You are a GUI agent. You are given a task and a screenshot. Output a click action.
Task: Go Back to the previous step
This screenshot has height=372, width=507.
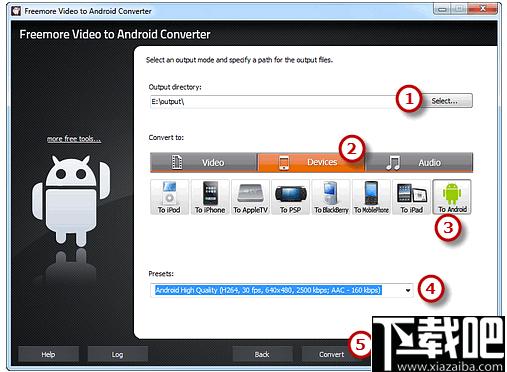(262, 354)
